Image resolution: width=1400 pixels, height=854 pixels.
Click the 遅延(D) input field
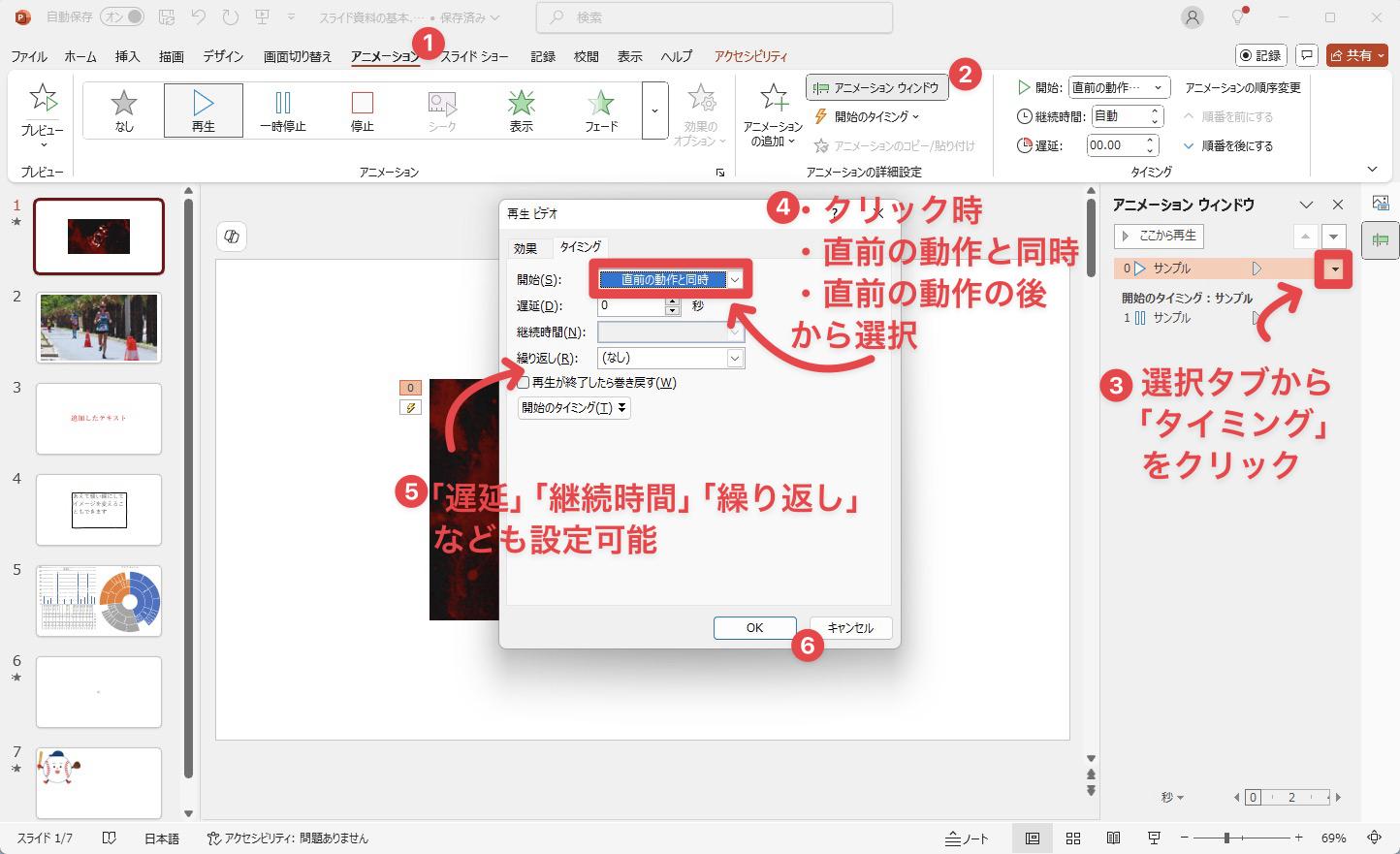[x=631, y=306]
